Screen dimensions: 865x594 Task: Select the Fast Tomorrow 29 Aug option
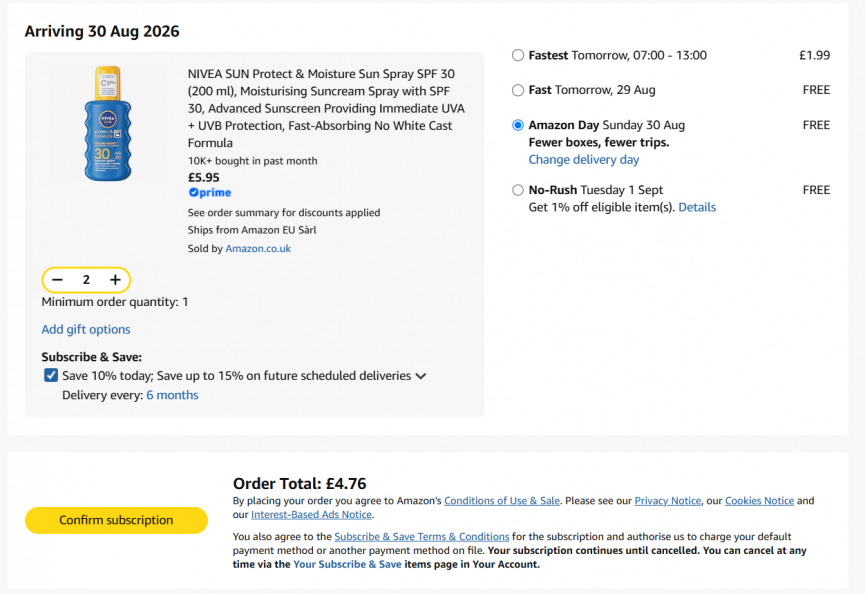coord(517,90)
